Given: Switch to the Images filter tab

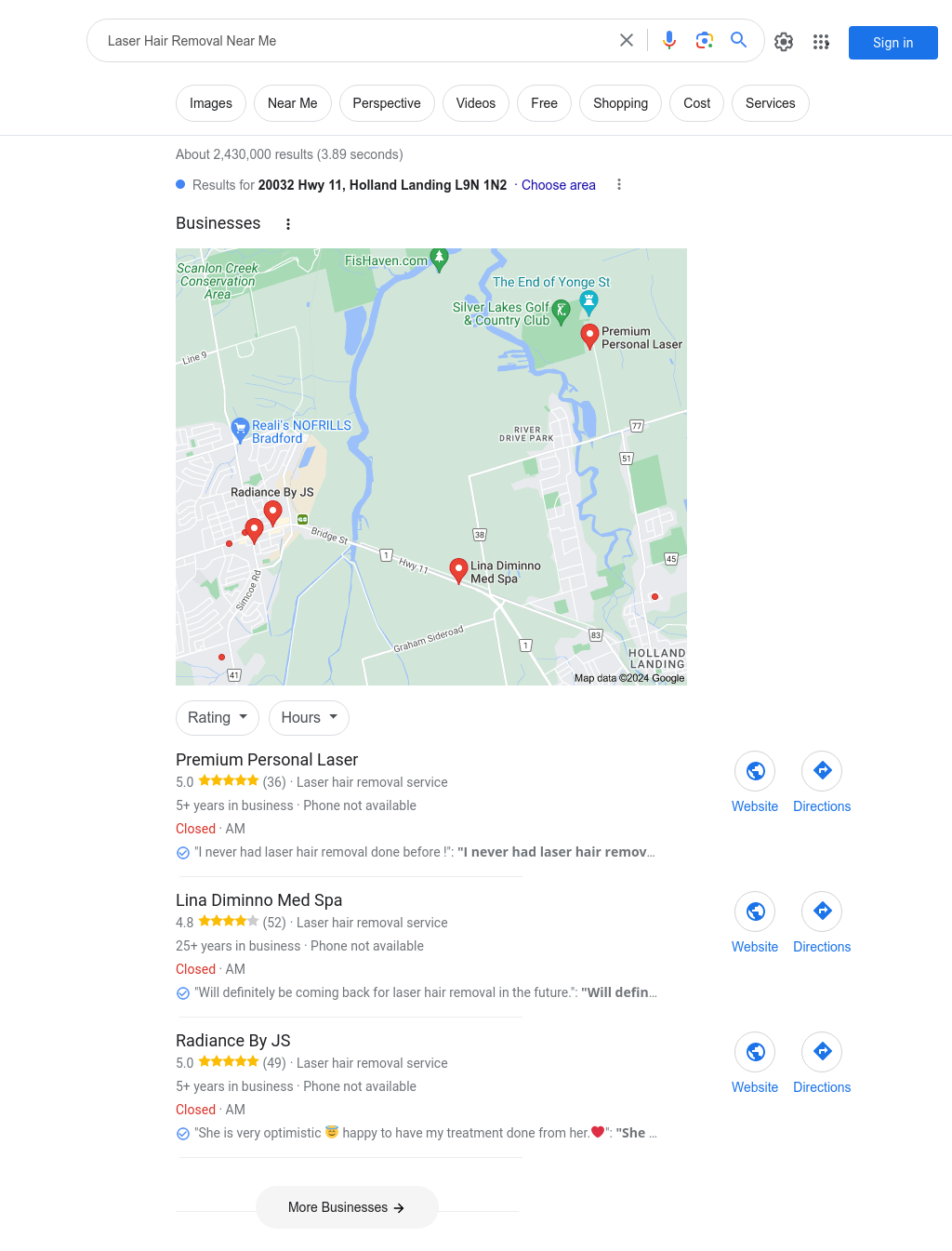Looking at the screenshot, I should coord(211,103).
